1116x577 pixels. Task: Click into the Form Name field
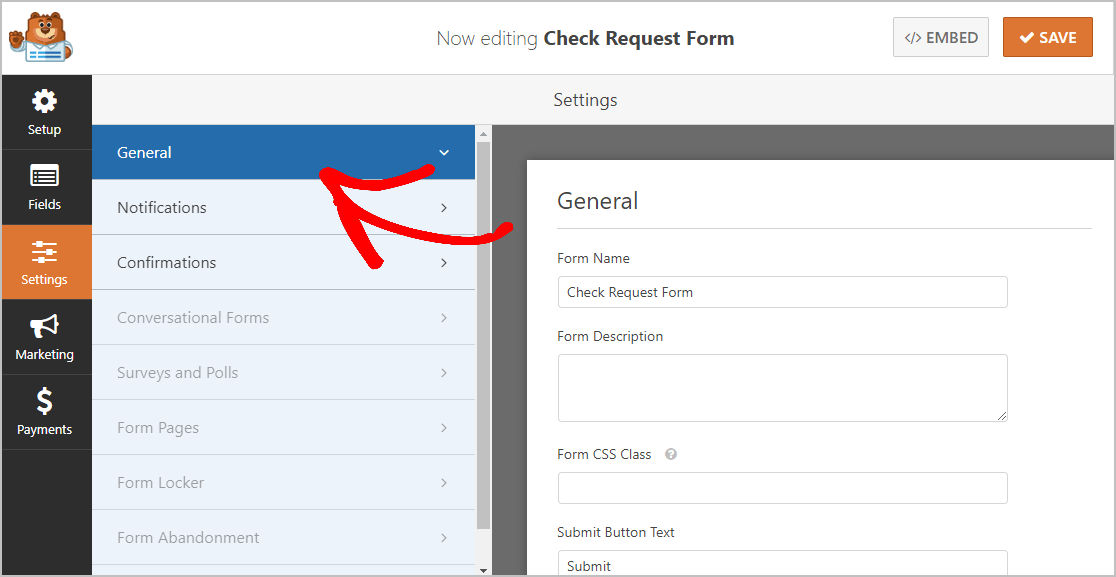point(782,292)
